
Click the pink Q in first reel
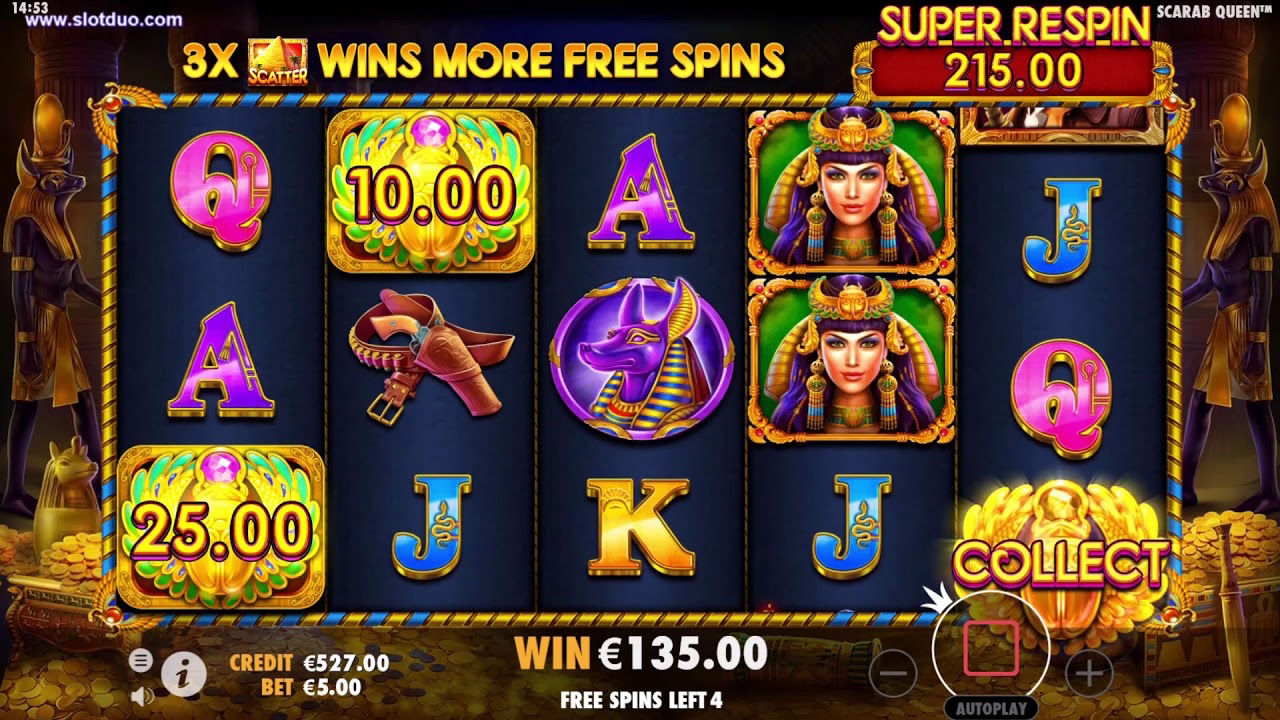pos(221,191)
